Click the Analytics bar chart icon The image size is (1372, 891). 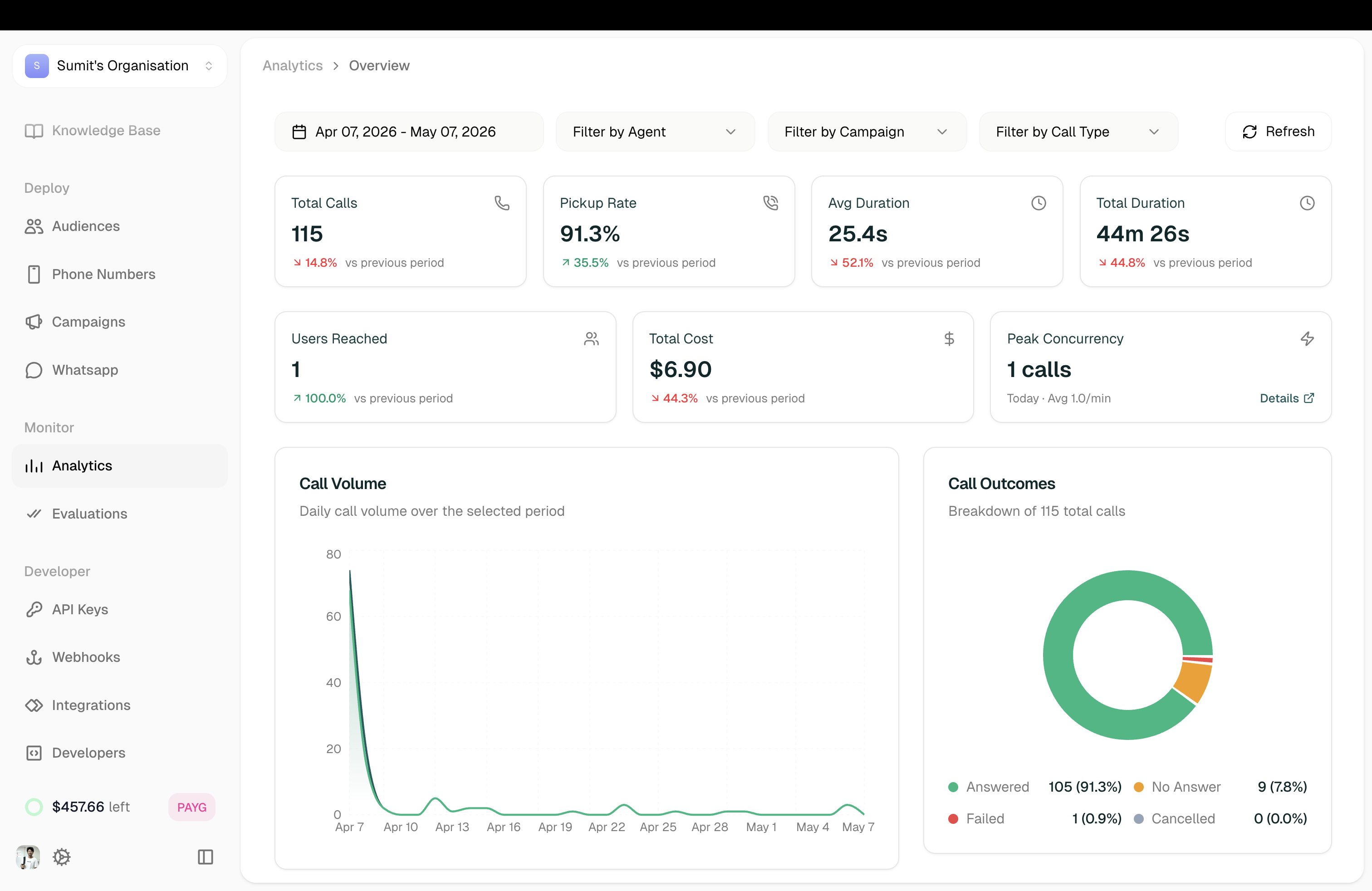pos(34,465)
